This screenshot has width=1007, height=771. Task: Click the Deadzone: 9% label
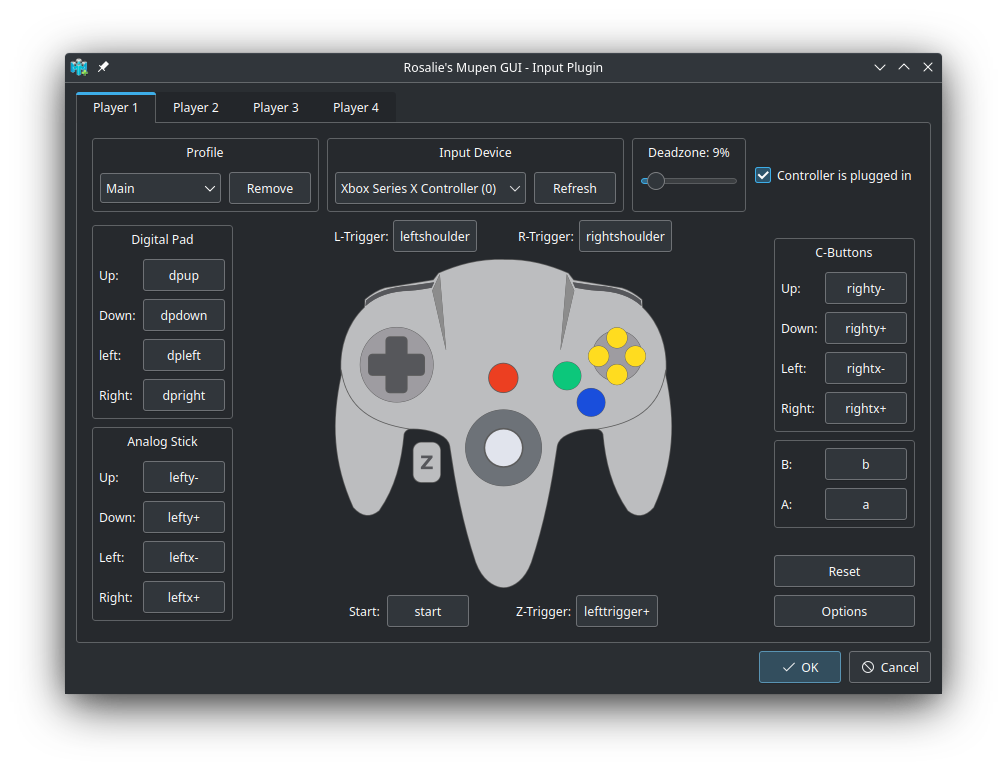[x=688, y=153]
